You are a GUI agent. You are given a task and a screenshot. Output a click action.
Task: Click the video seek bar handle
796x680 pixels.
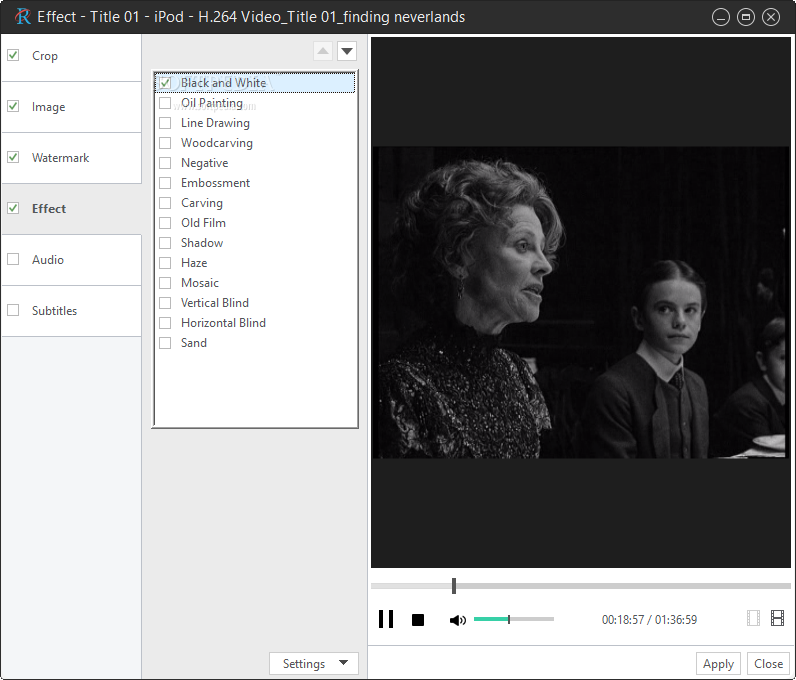pyautogui.click(x=454, y=586)
